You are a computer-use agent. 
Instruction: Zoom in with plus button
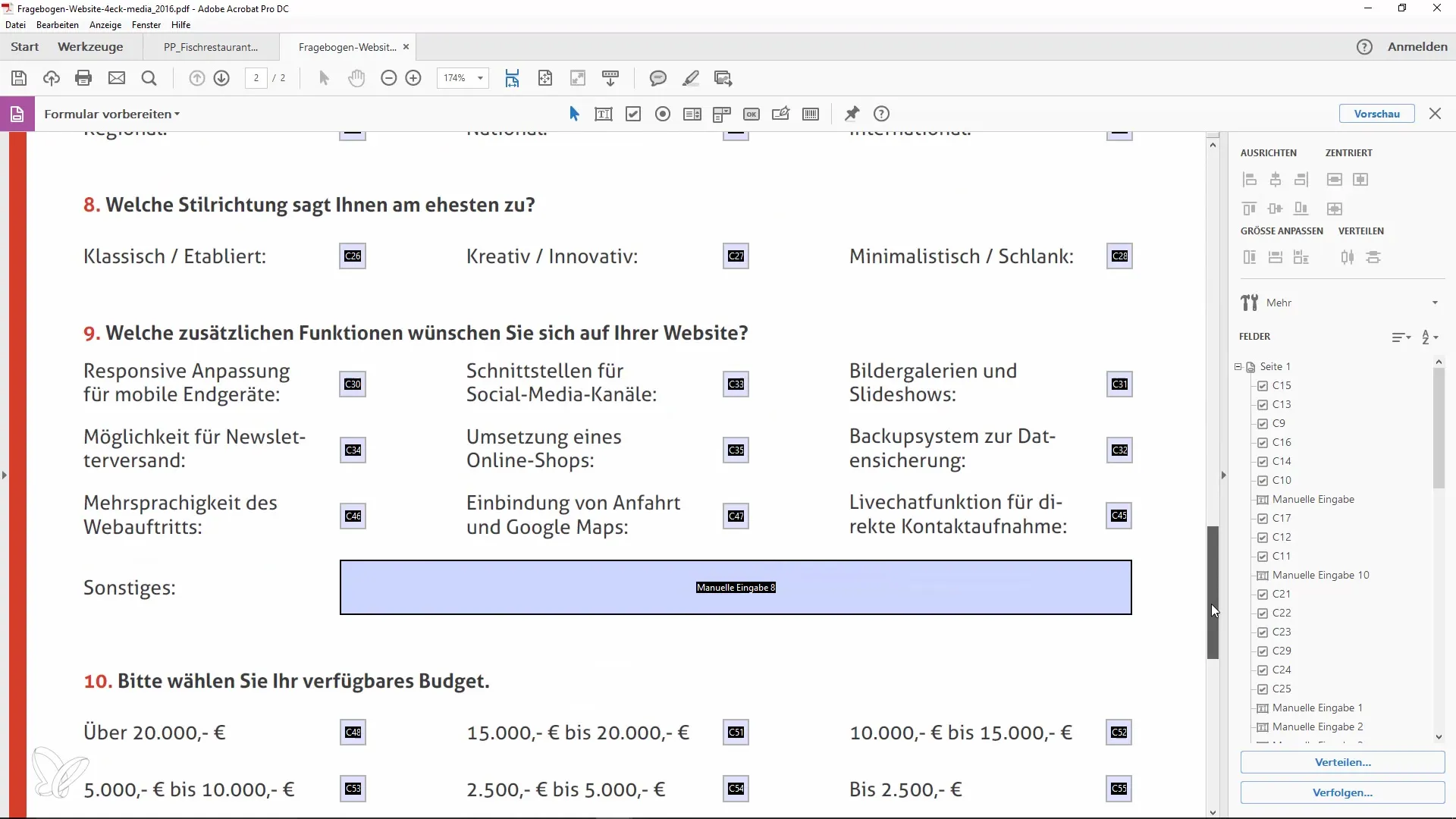413,78
